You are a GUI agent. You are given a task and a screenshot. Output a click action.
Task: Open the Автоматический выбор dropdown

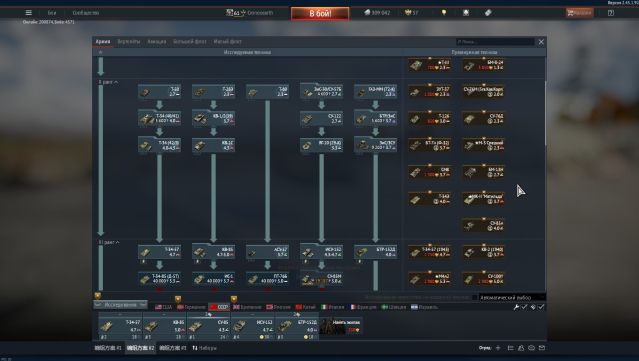[512, 297]
